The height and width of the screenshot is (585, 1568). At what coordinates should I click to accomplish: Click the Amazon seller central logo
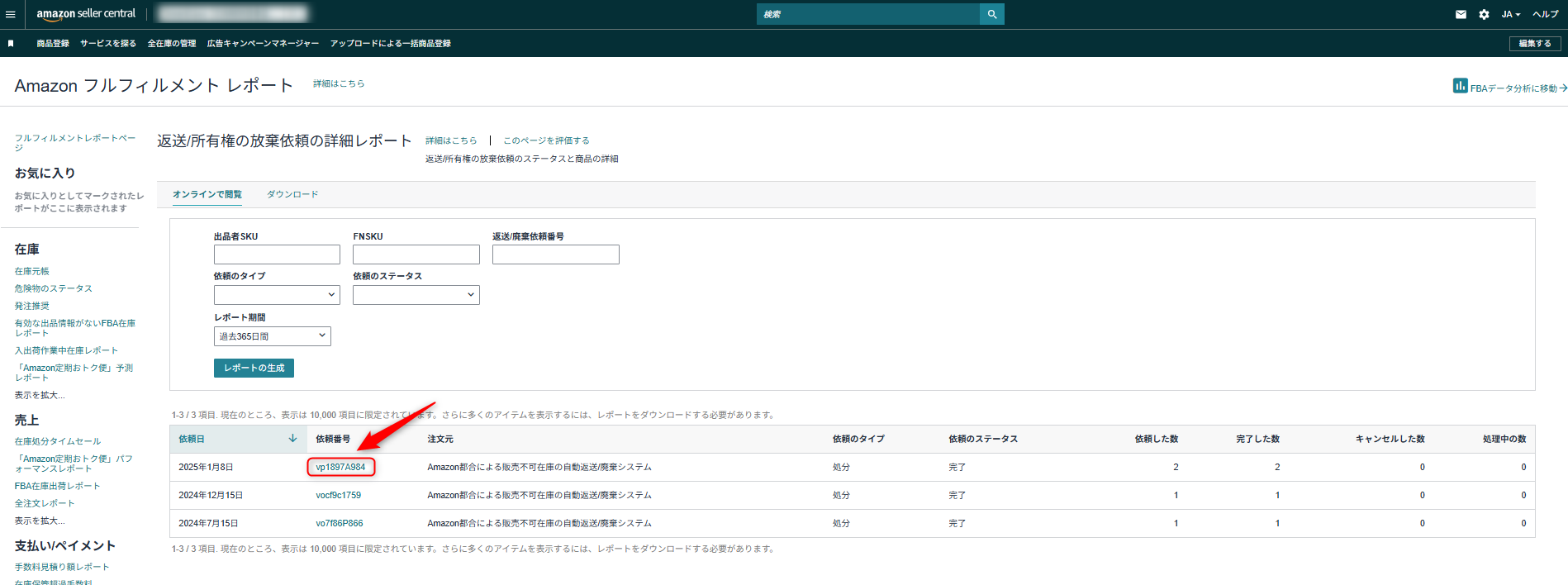[x=86, y=14]
